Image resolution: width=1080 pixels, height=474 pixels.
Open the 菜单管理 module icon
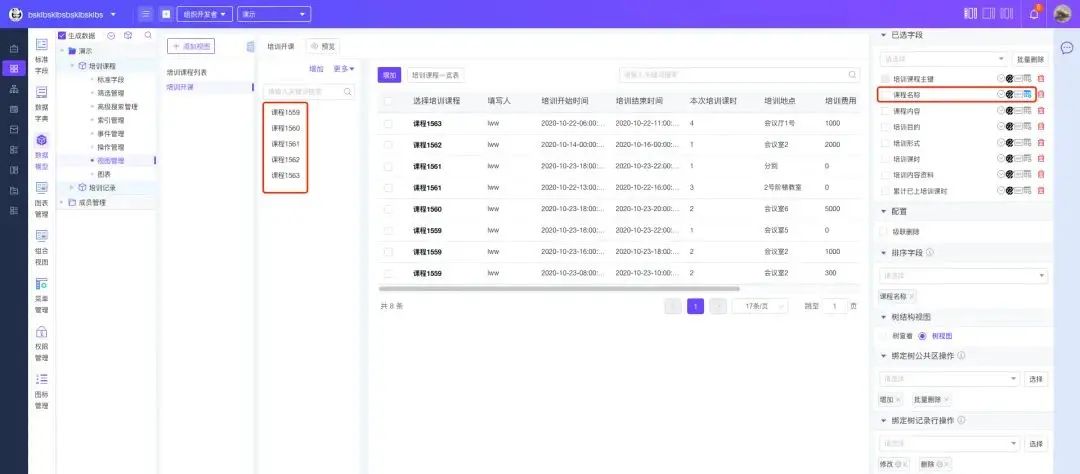pos(42,283)
